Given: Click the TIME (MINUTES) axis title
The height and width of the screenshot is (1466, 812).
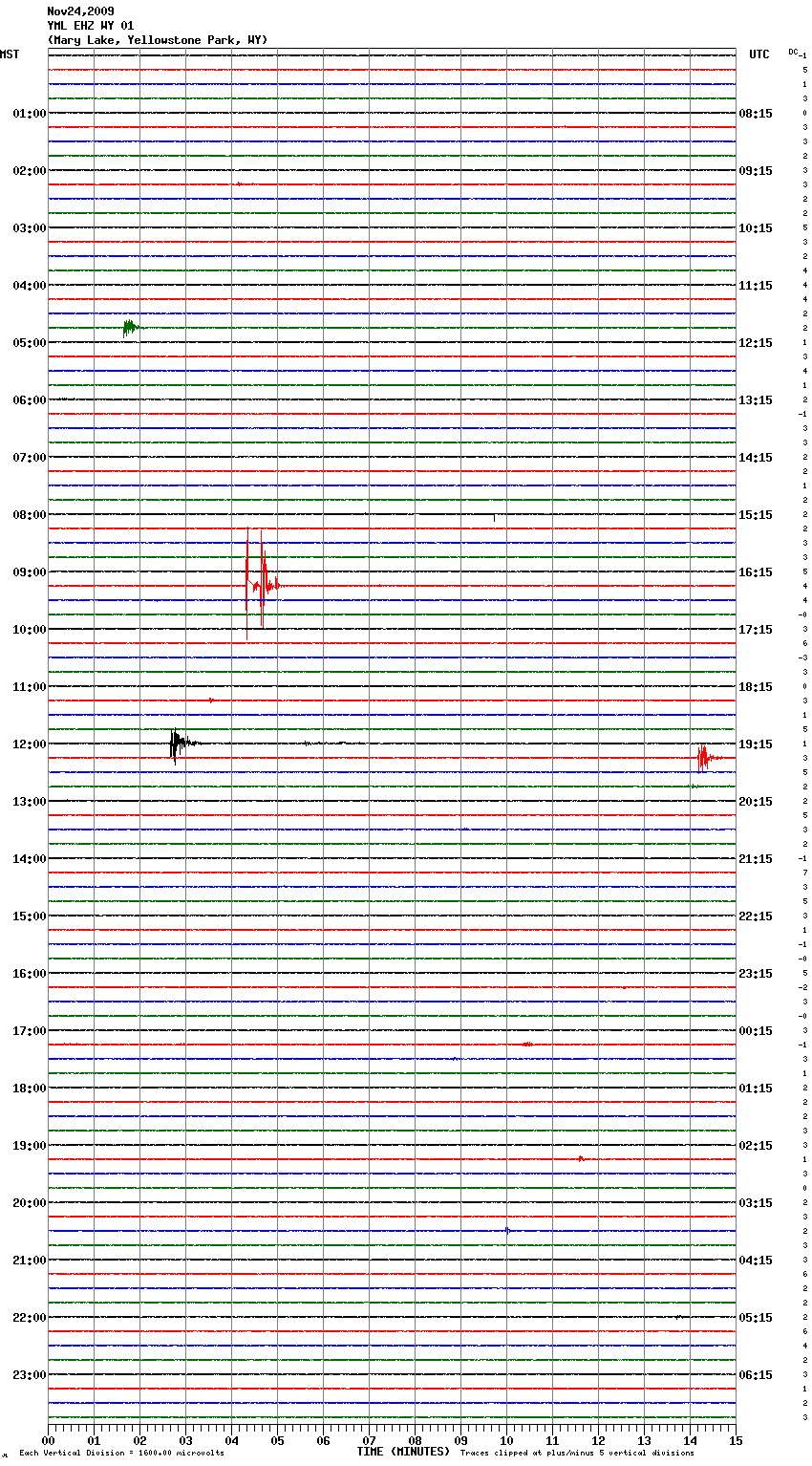Looking at the screenshot, I should coord(403,1452).
